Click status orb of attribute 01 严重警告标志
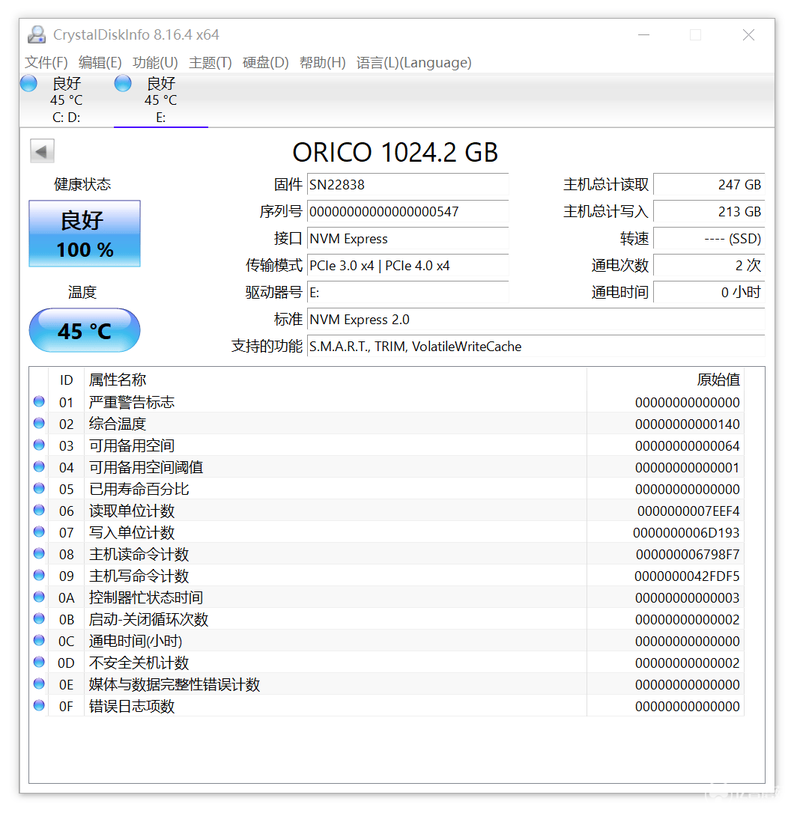Viewport: 800px width, 816px height. click(39, 402)
